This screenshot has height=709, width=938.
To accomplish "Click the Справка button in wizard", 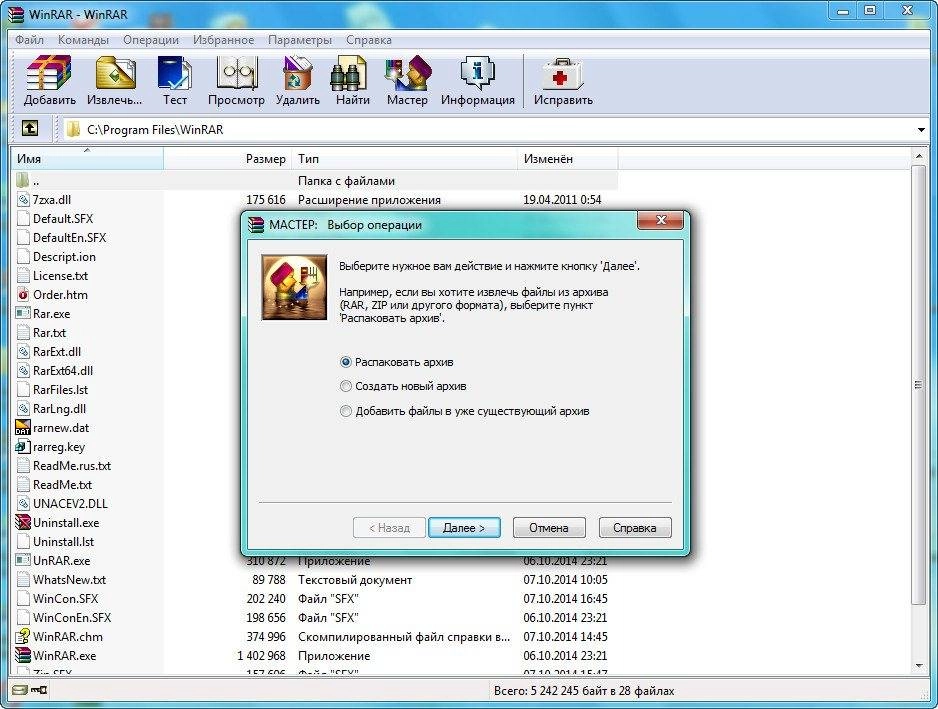I will (635, 528).
